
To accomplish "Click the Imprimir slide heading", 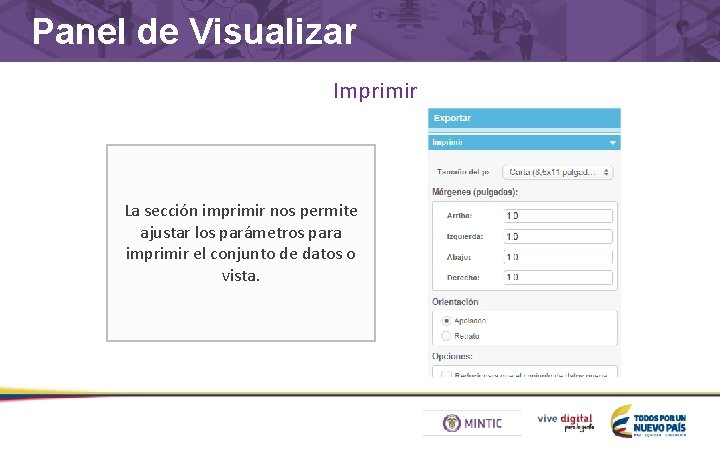I will (375, 91).
